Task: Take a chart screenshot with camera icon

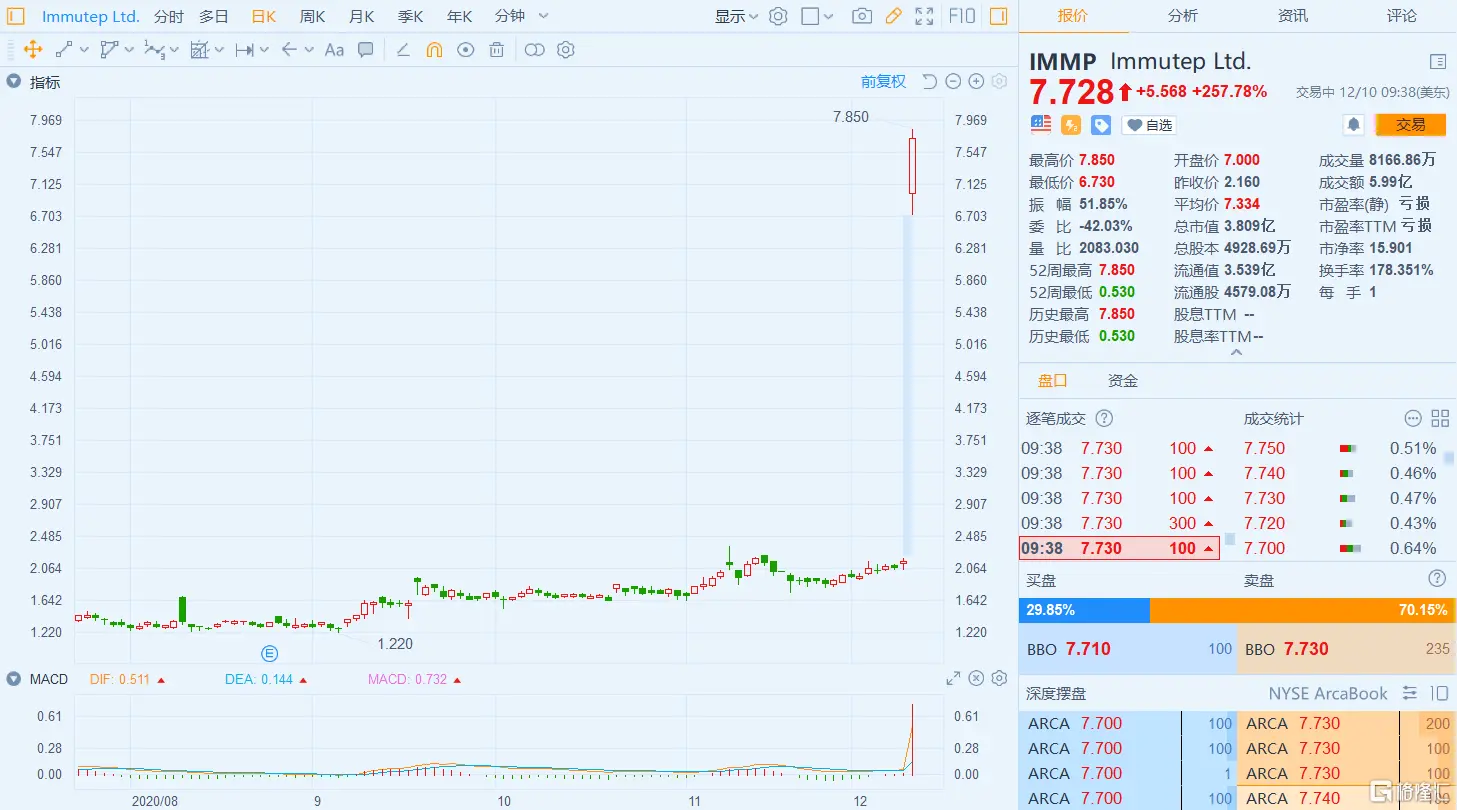Action: (x=862, y=16)
